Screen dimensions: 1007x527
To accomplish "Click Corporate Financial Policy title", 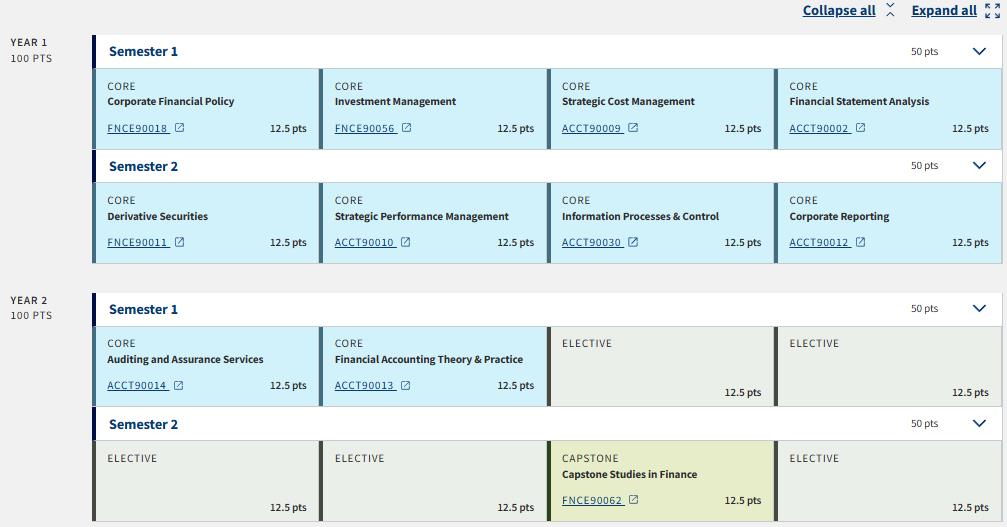I will pyautogui.click(x=171, y=101).
